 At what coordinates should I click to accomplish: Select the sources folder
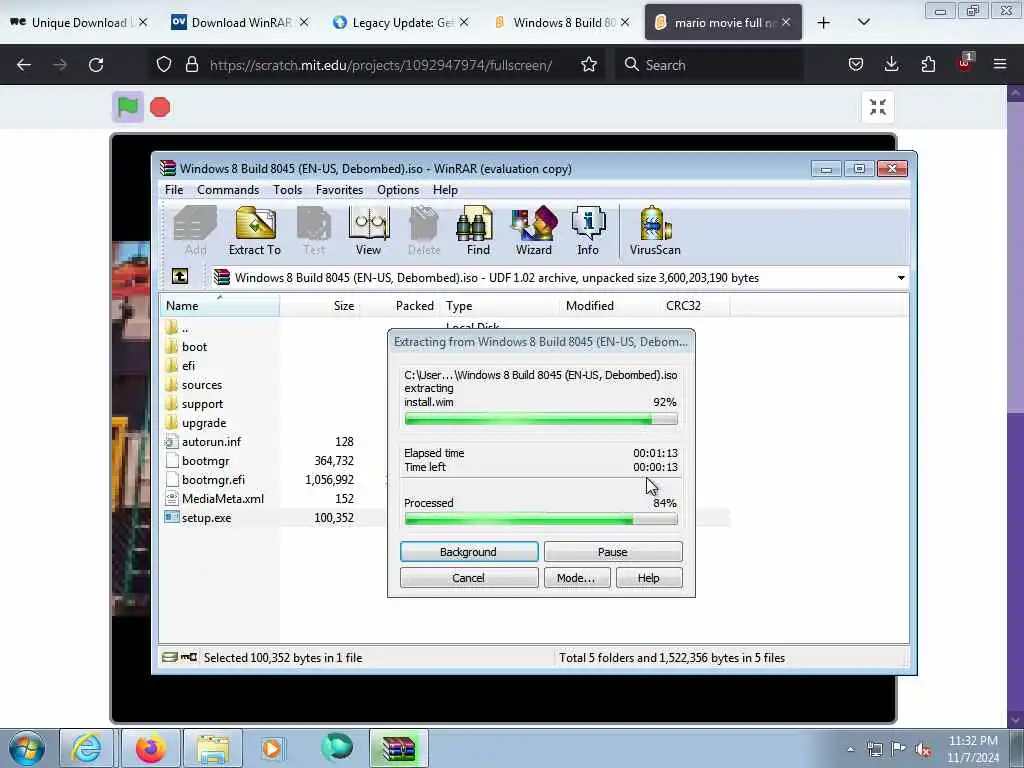point(201,385)
